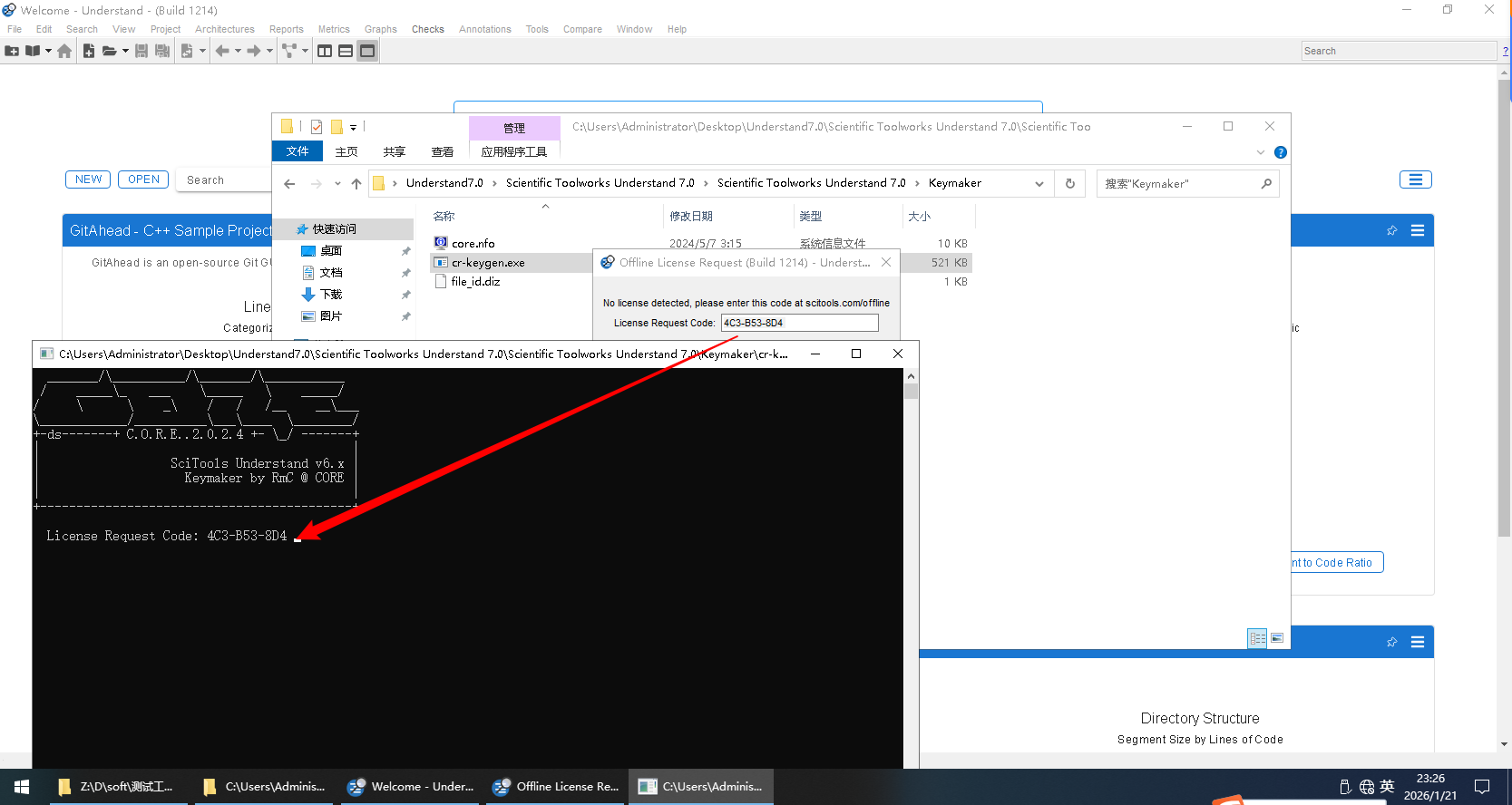The height and width of the screenshot is (805, 1512).
Task: Click the blue Explorer help question icon
Action: coord(1280,152)
